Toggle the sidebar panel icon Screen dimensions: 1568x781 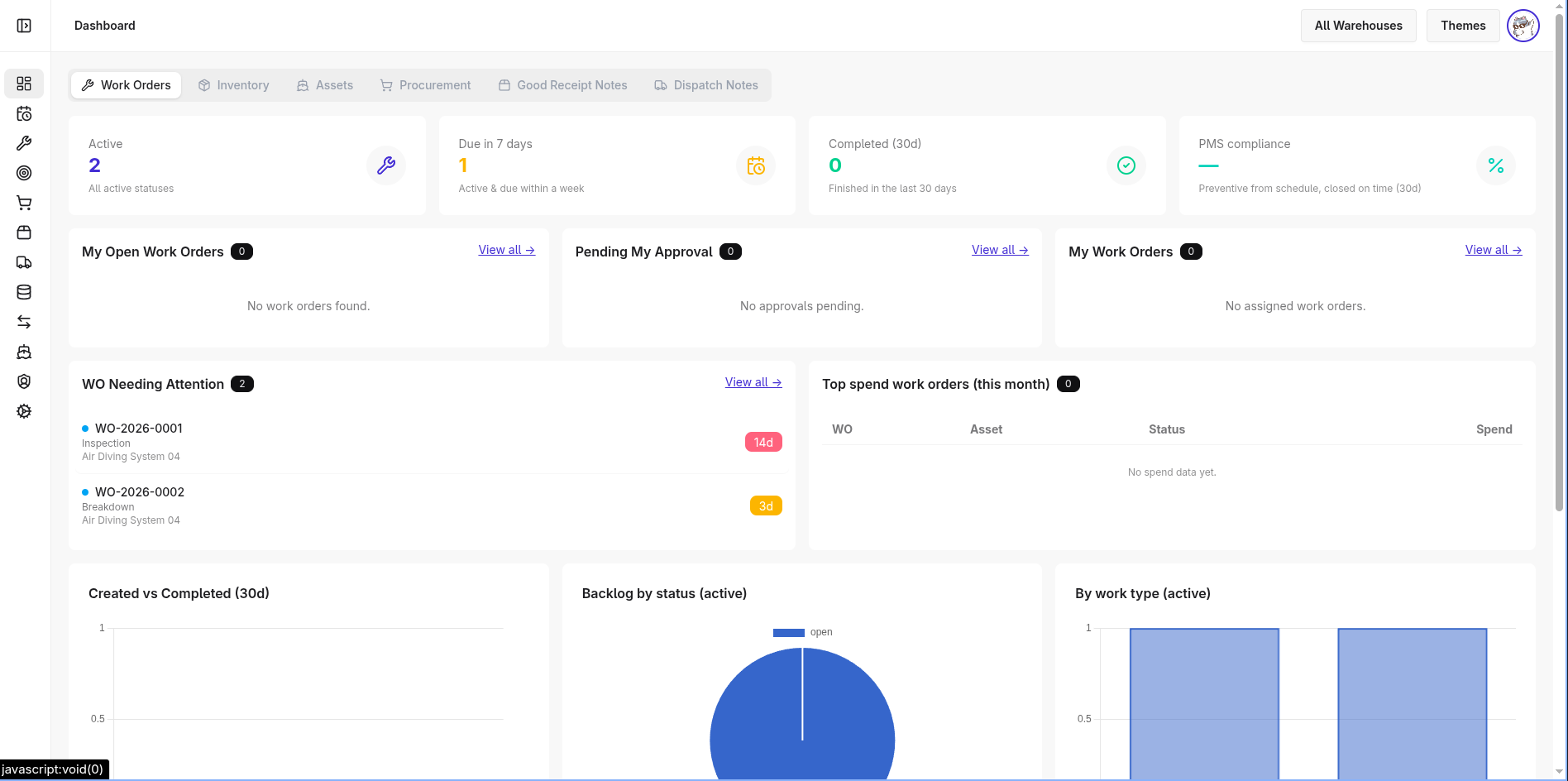click(x=24, y=26)
